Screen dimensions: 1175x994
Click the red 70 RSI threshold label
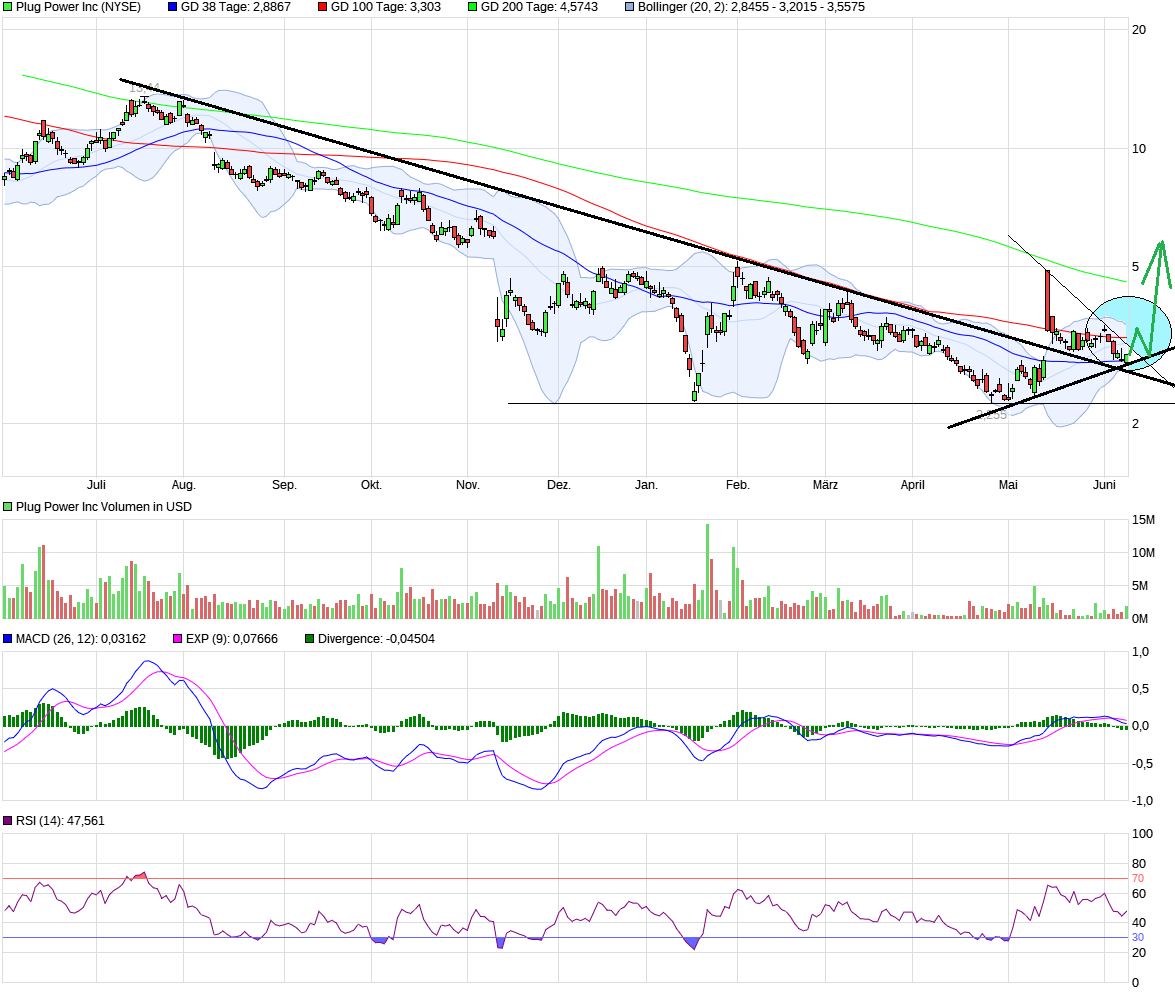click(x=1138, y=879)
